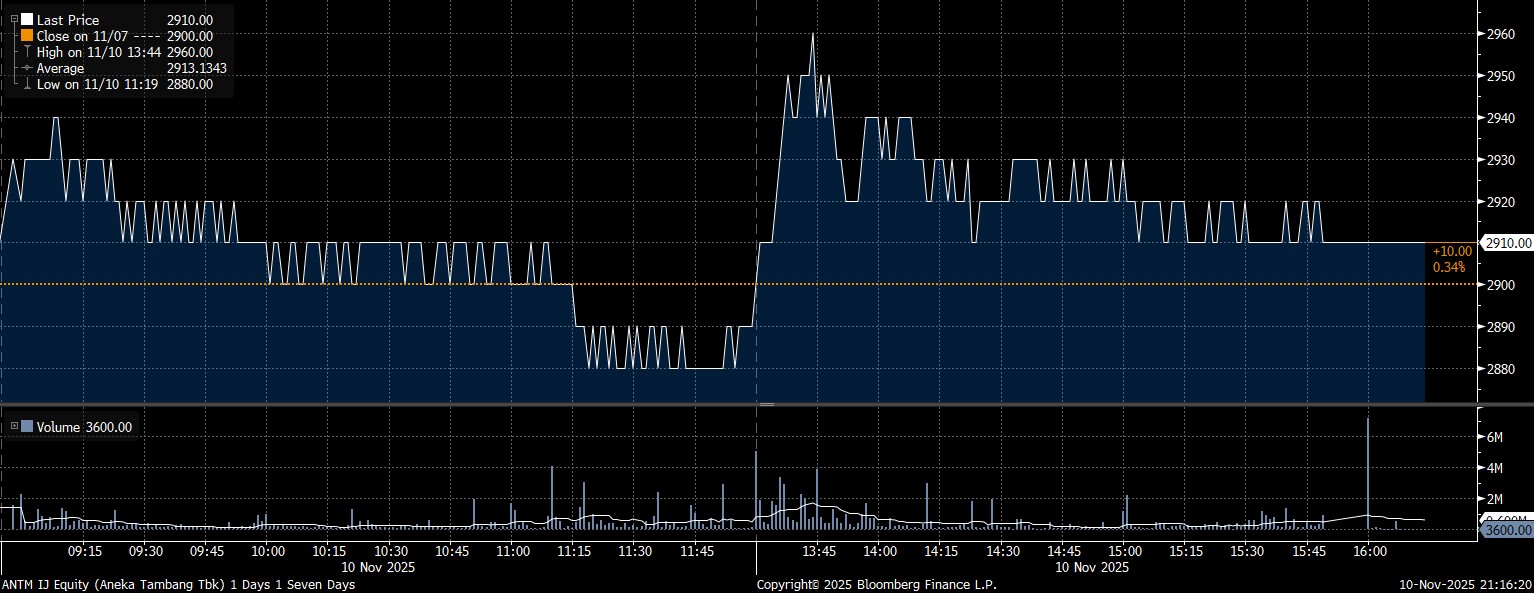Click the panel divider between price and volume
Viewport: 1534px width, 593px height.
tap(766, 404)
